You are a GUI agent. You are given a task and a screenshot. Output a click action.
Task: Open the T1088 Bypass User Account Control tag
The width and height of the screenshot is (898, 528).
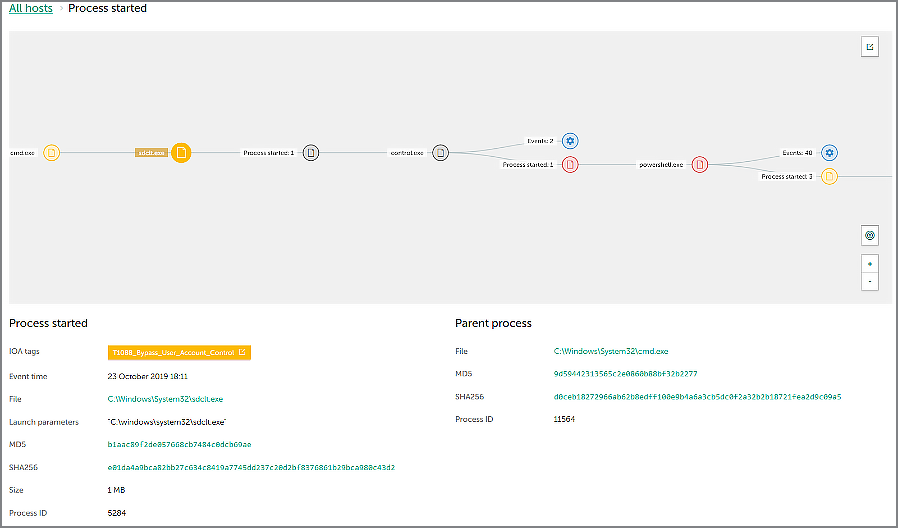(x=179, y=352)
